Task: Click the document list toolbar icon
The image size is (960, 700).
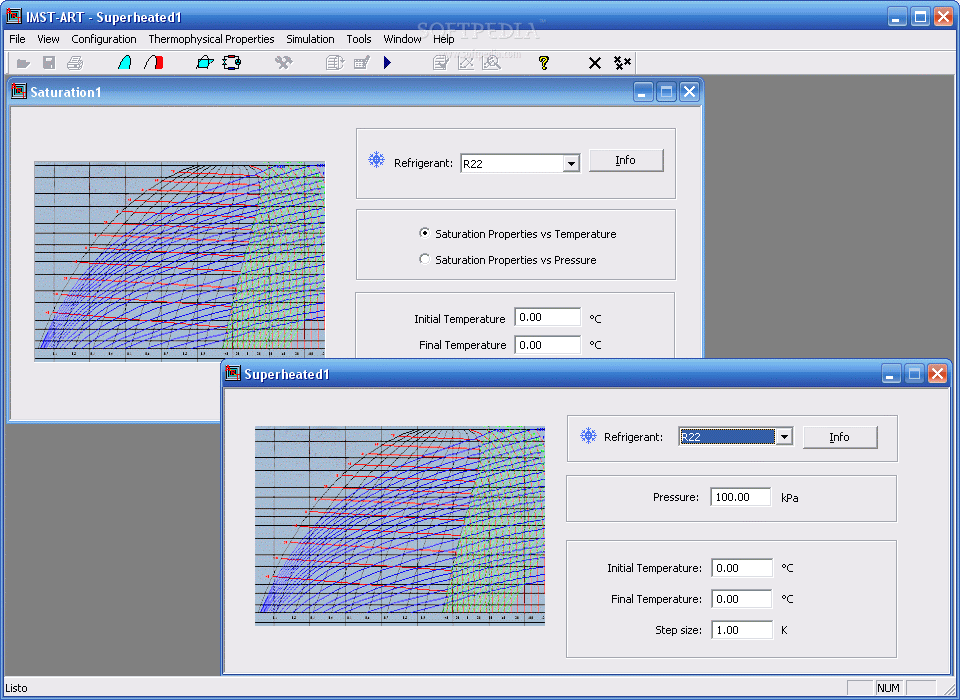Action: click(334, 62)
